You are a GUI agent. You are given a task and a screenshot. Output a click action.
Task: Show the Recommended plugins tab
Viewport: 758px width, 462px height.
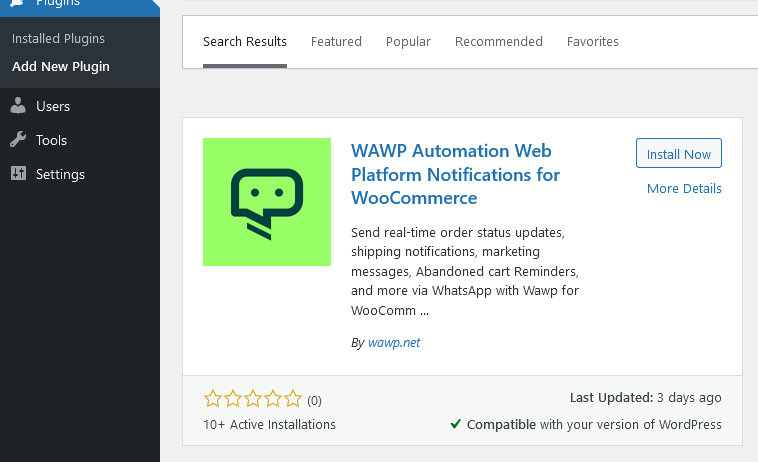click(498, 42)
